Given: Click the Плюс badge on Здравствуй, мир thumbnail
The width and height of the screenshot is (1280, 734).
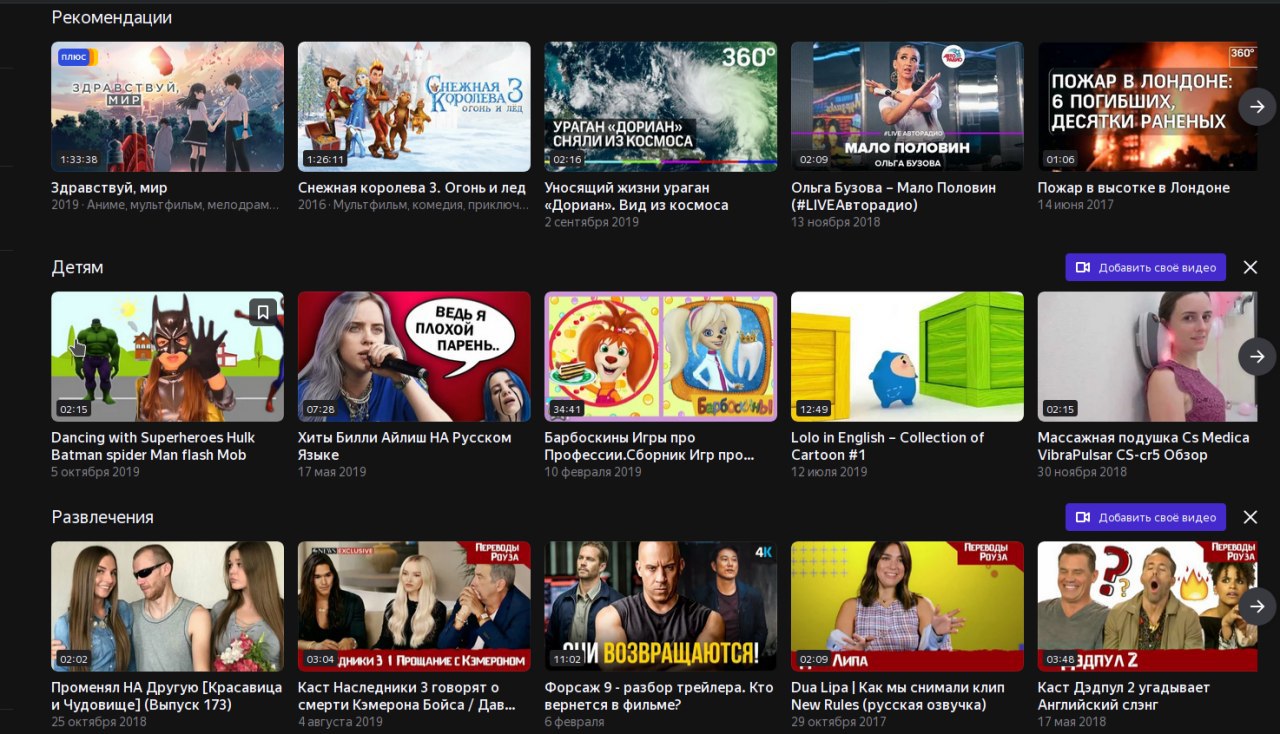Looking at the screenshot, I should pyautogui.click(x=76, y=57).
